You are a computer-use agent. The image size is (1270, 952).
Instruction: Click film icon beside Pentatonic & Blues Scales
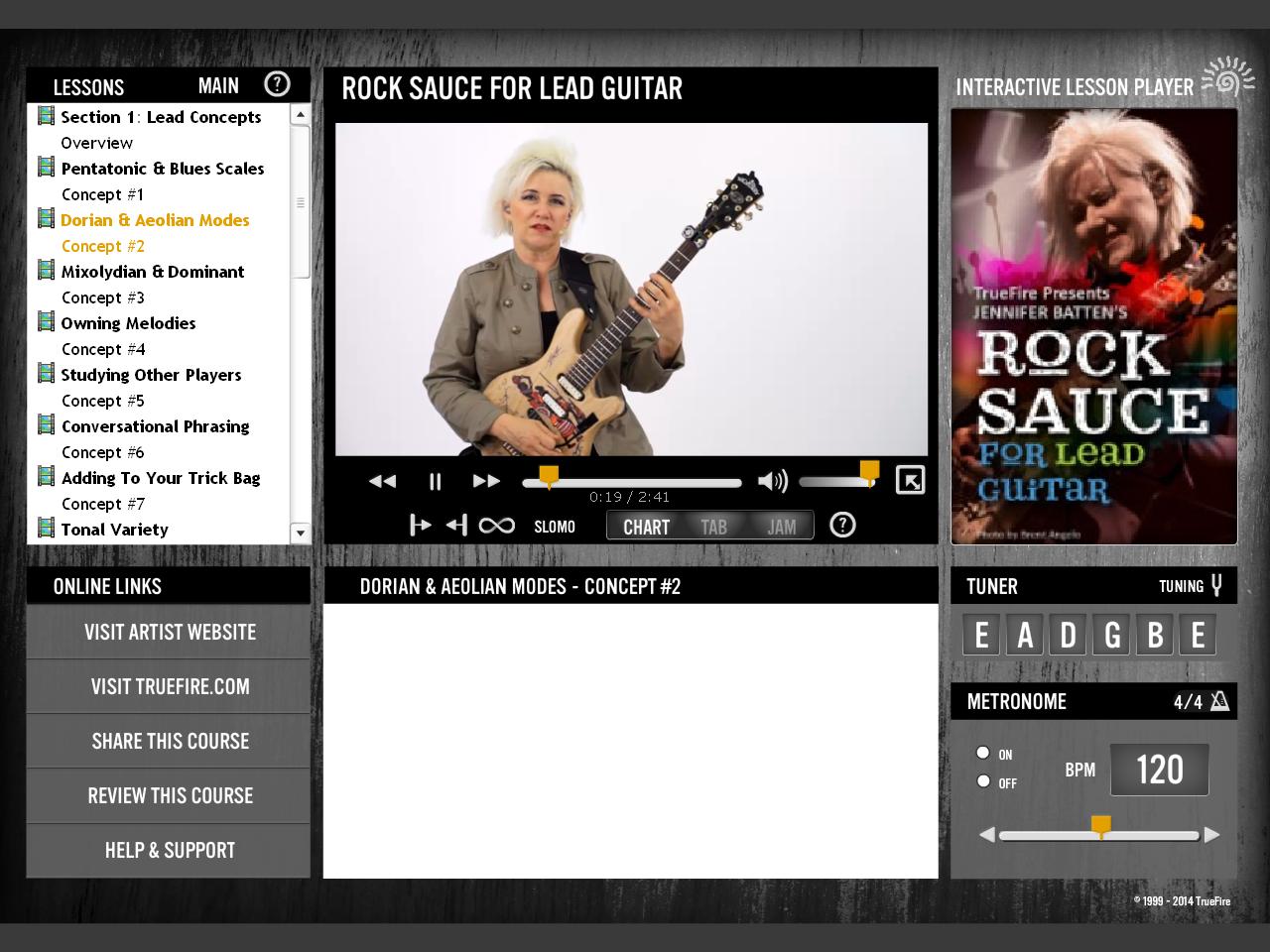[x=46, y=167]
